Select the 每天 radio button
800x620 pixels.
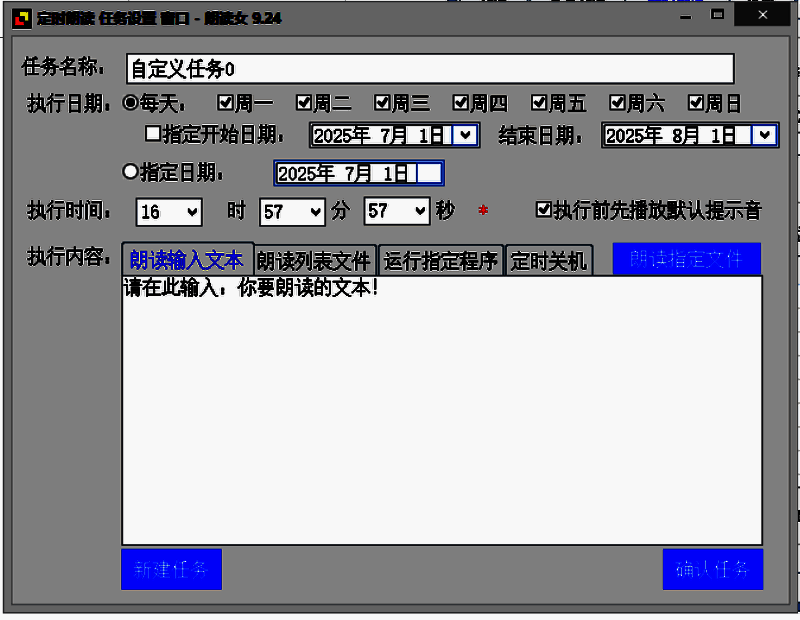tap(130, 102)
